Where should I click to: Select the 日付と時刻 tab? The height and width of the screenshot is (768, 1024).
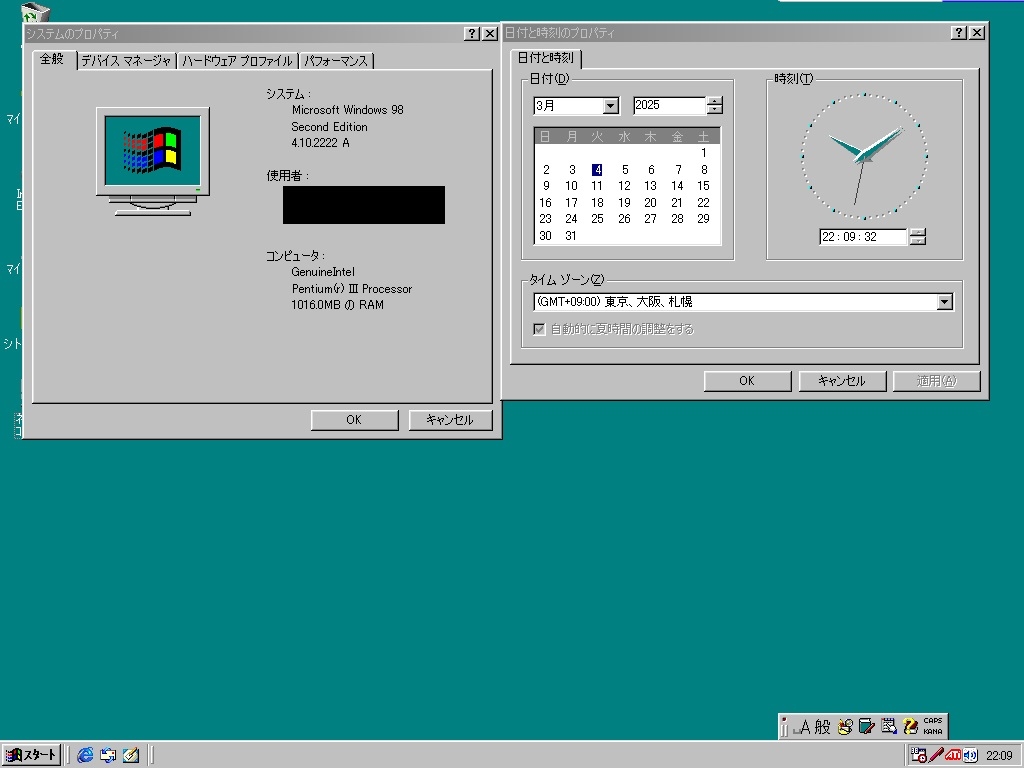[x=546, y=57]
